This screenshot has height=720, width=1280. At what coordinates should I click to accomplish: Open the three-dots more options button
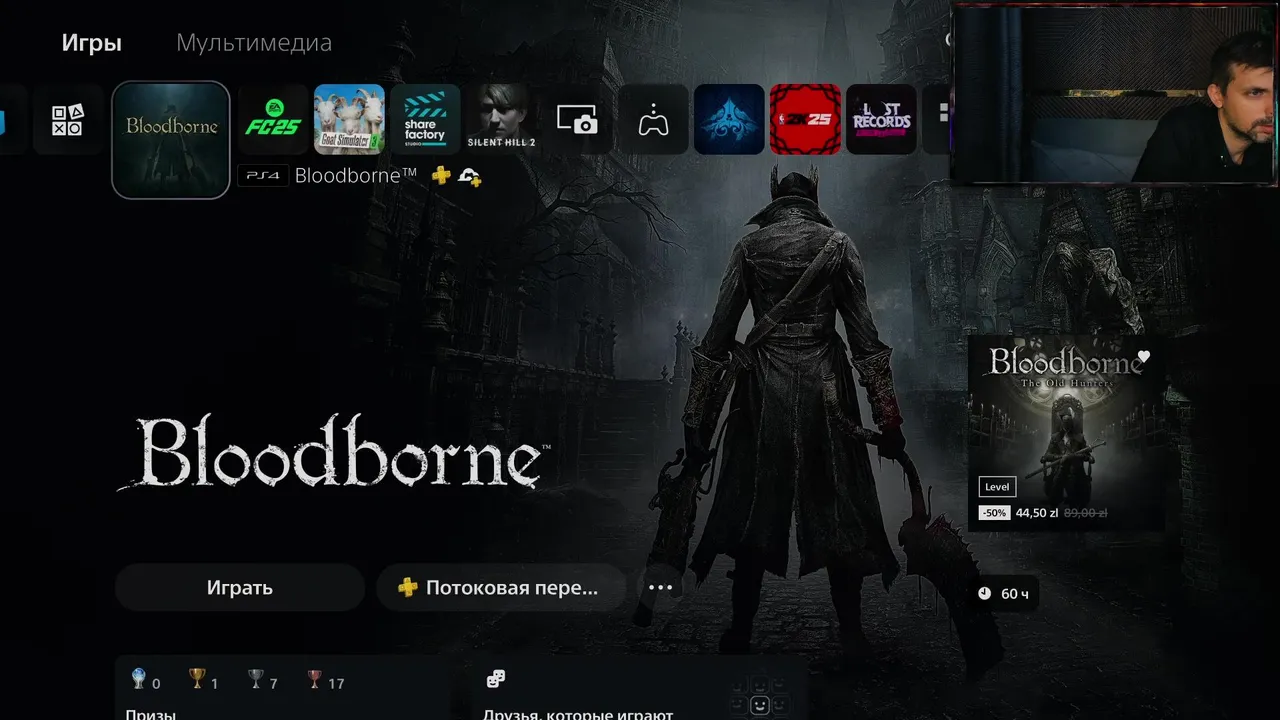pyautogui.click(x=660, y=588)
